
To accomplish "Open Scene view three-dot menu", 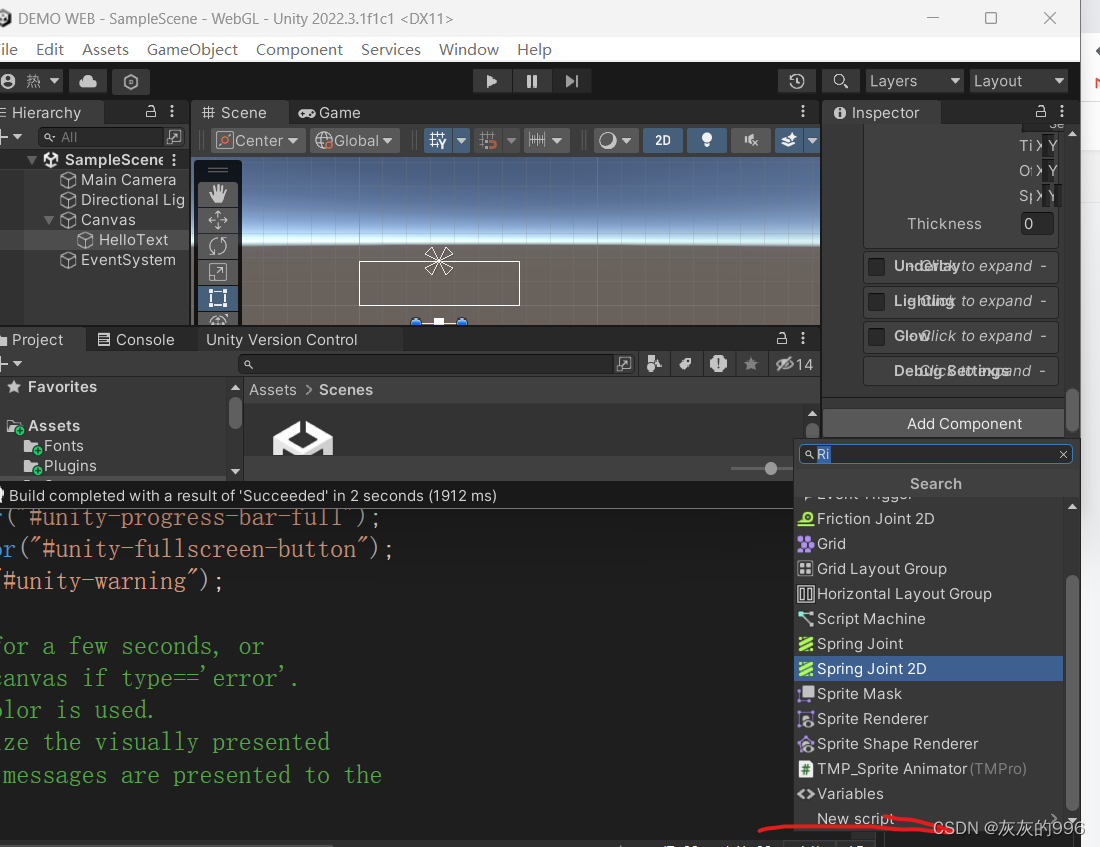I will click(x=803, y=112).
